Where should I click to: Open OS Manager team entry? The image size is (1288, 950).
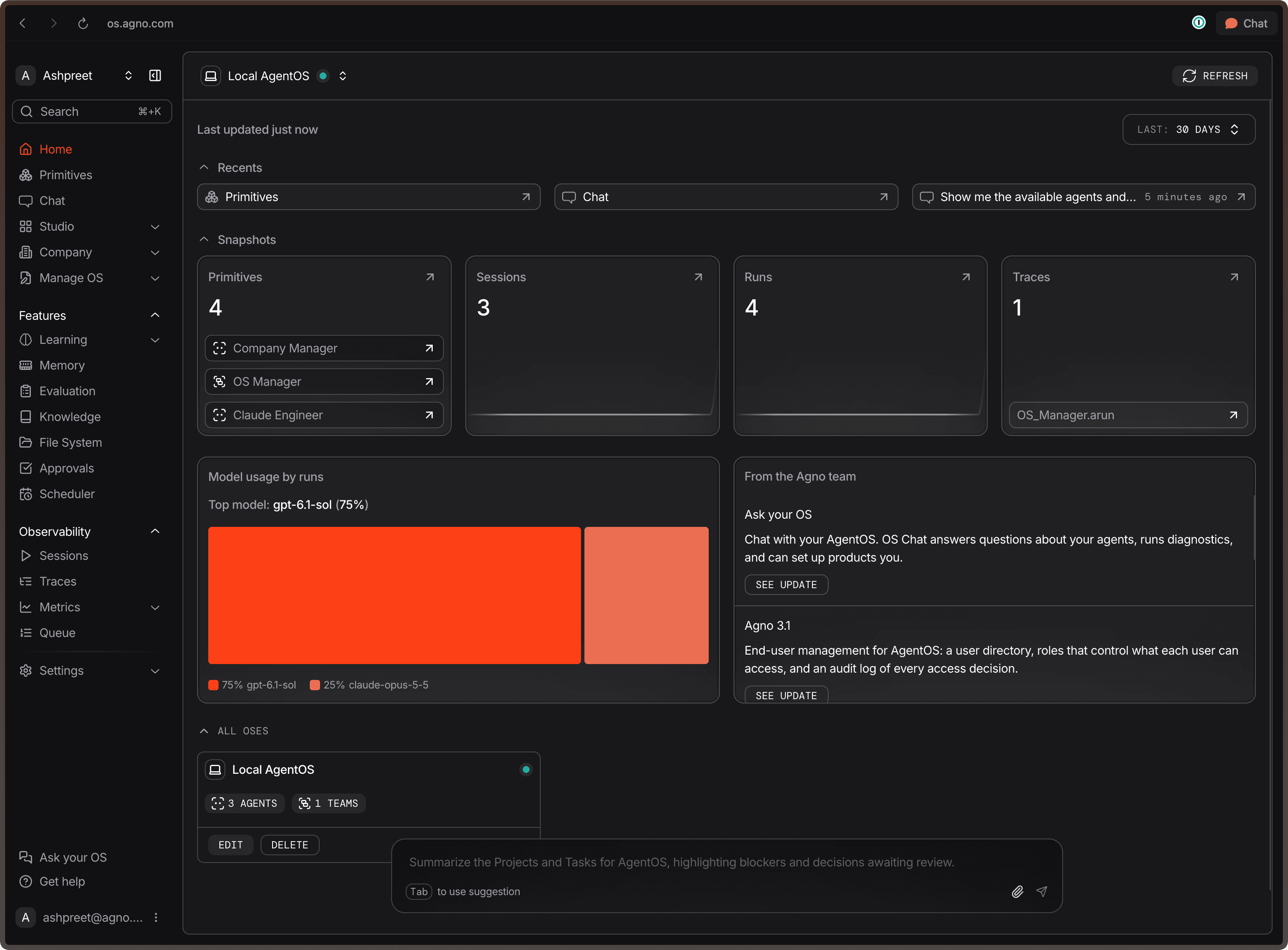coord(324,381)
